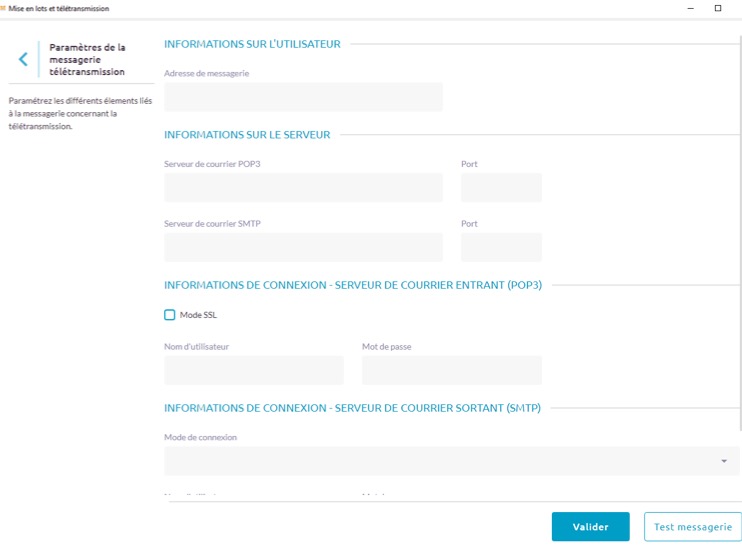Click the POP3 courrier entrant section heading
The width and height of the screenshot is (742, 550).
(353, 285)
